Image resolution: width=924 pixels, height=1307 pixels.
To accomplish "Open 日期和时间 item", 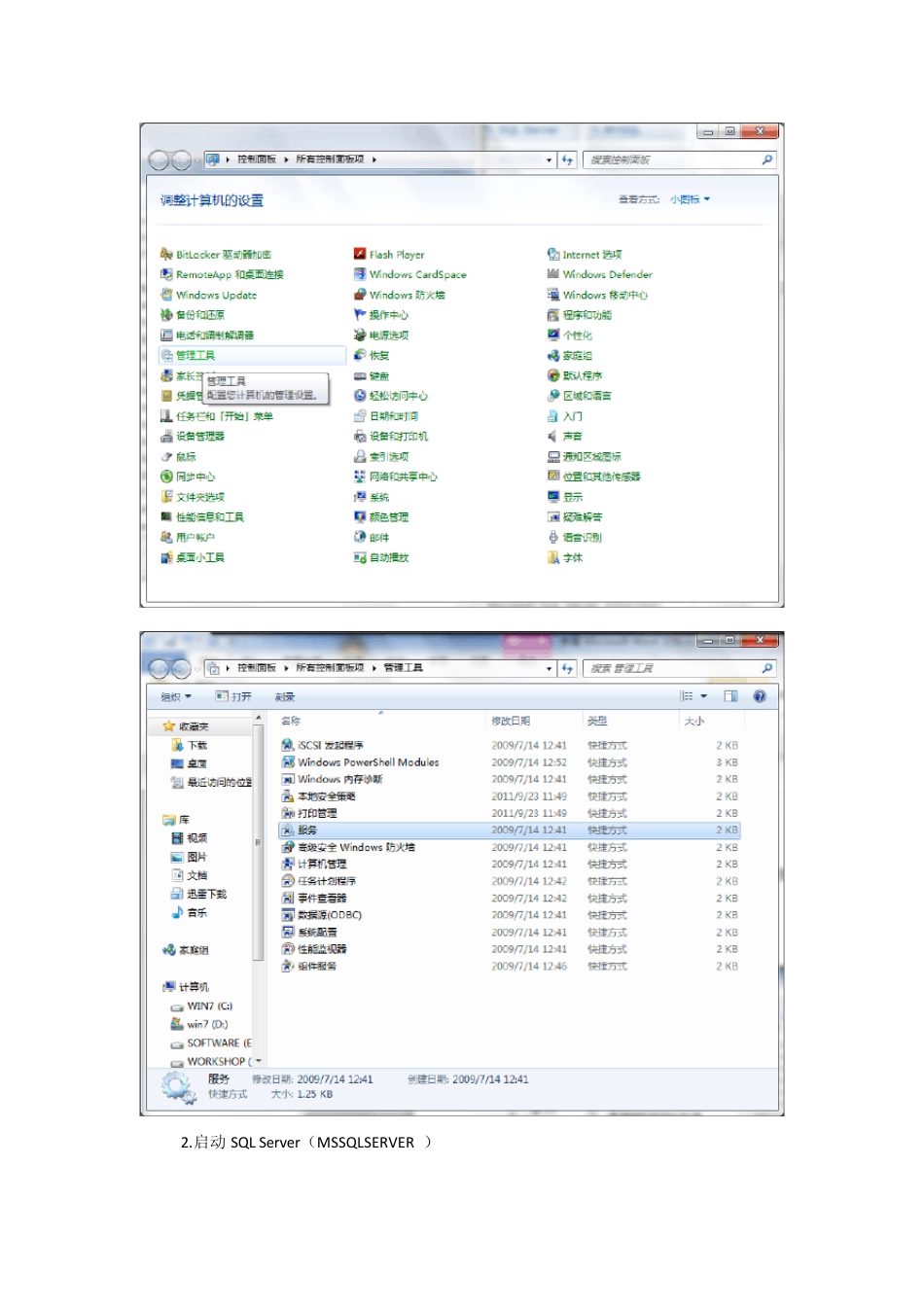I will [x=386, y=416].
